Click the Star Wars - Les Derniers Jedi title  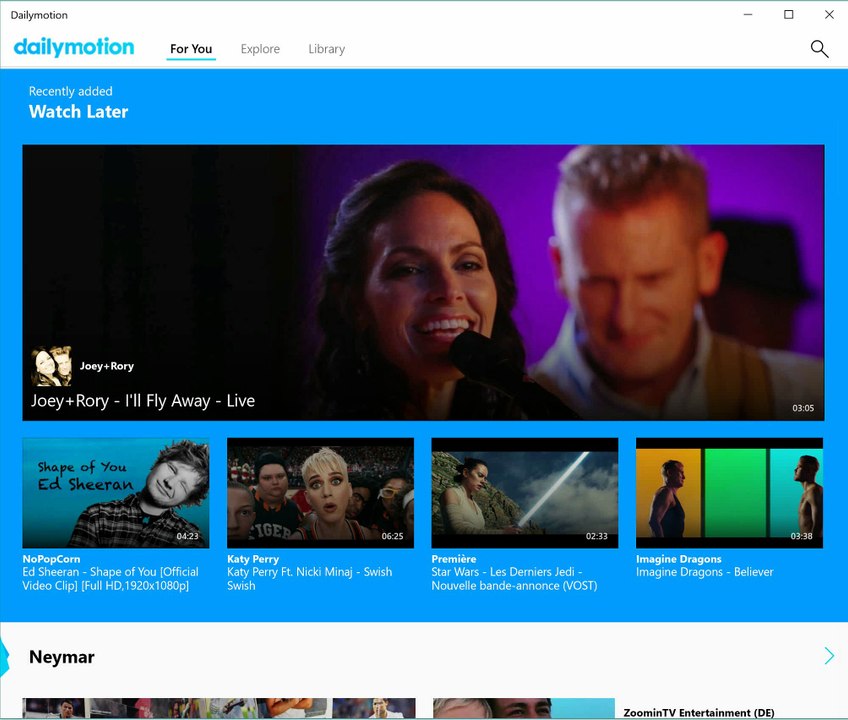[x=514, y=578]
